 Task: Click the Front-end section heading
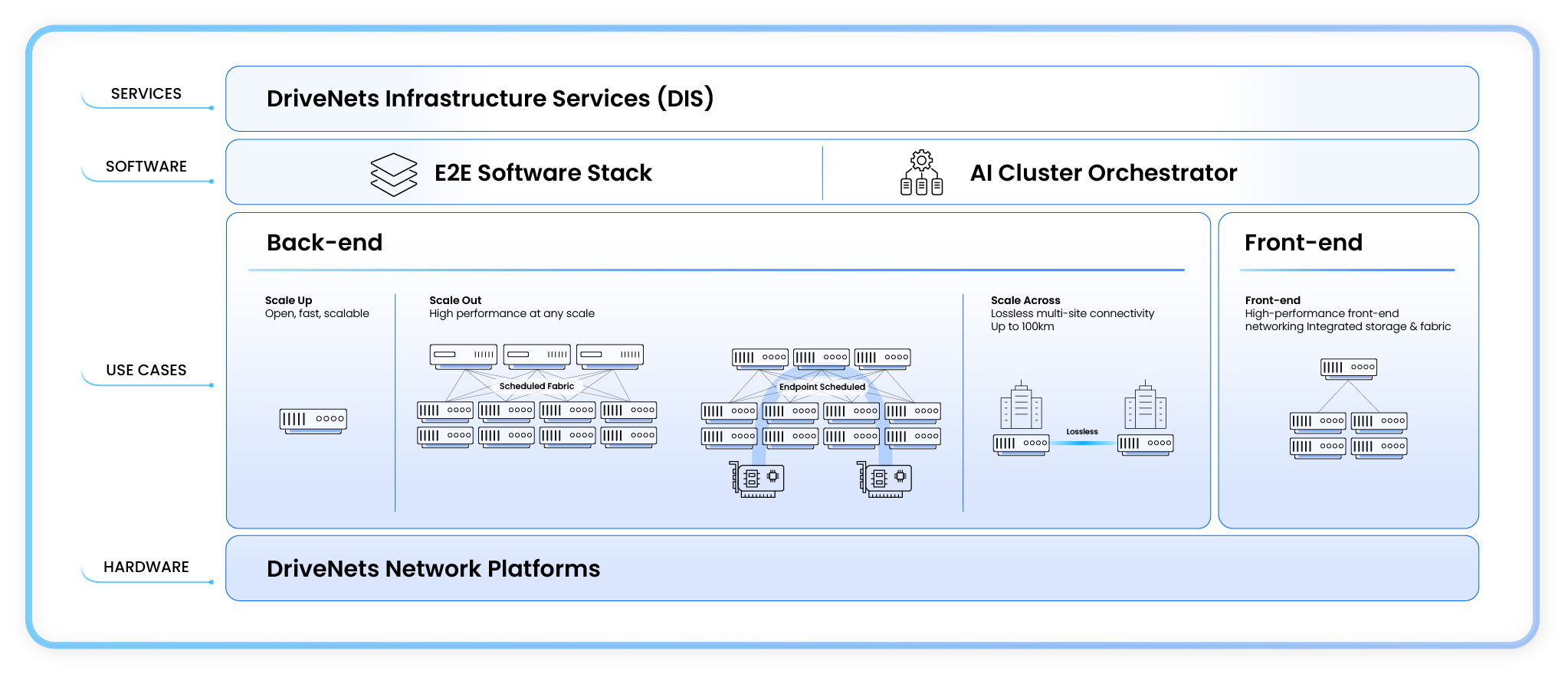click(1303, 243)
